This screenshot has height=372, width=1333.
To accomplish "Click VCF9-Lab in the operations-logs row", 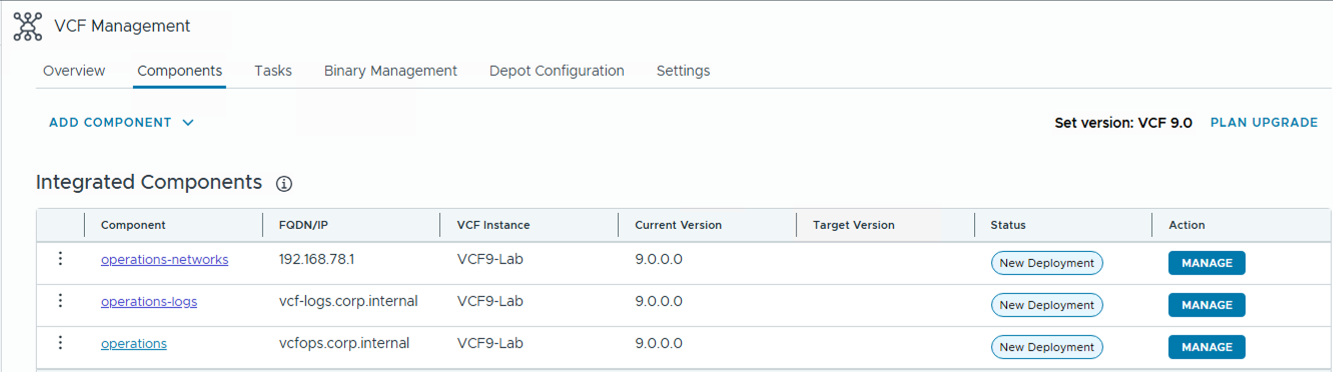I will coord(490,301).
